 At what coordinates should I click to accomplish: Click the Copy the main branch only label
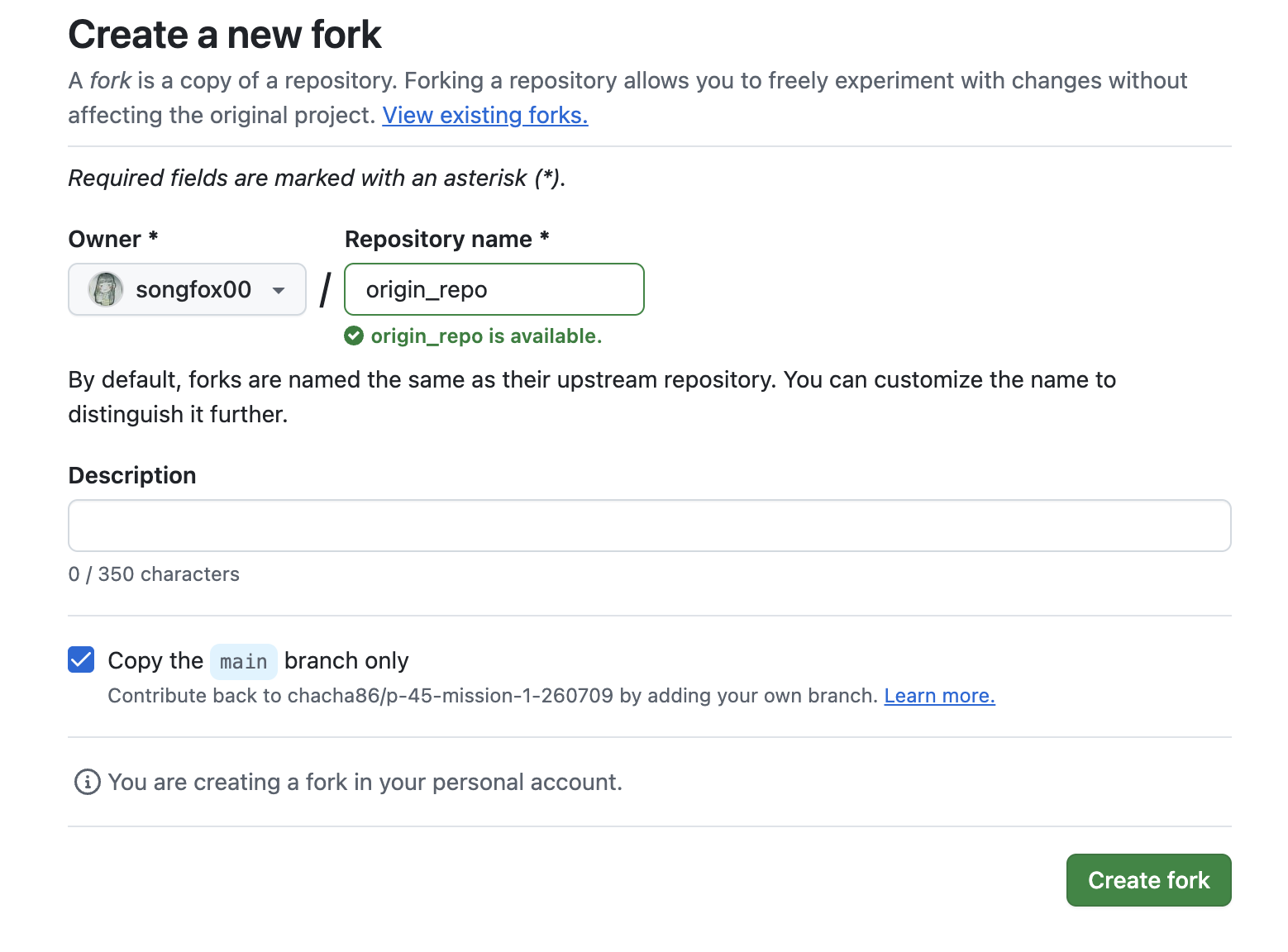pos(258,660)
